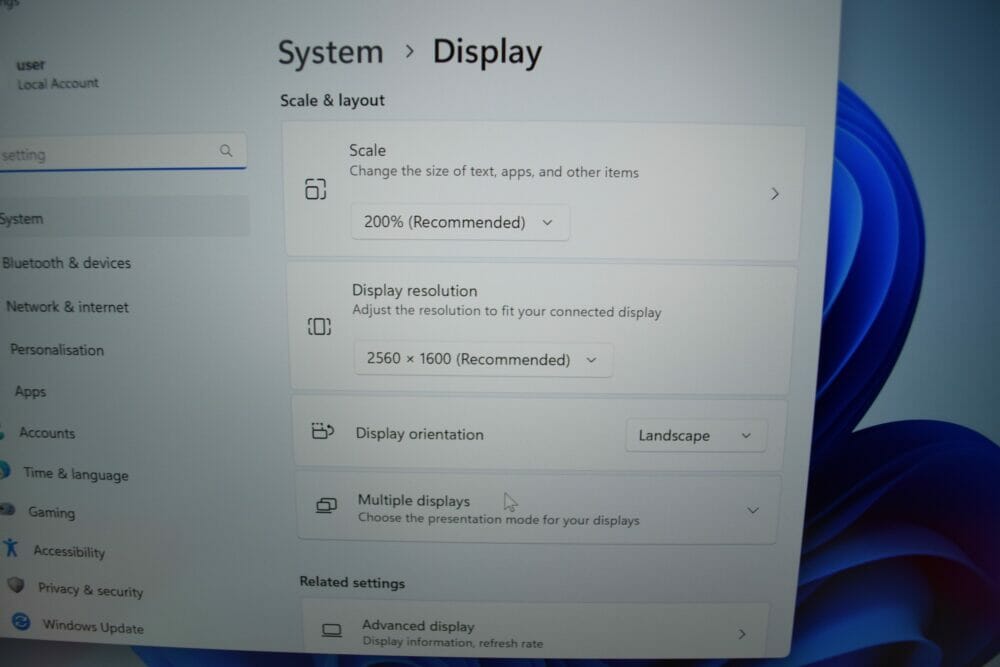This screenshot has width=1000, height=667.
Task: Select System in the sidebar
Action: point(124,218)
